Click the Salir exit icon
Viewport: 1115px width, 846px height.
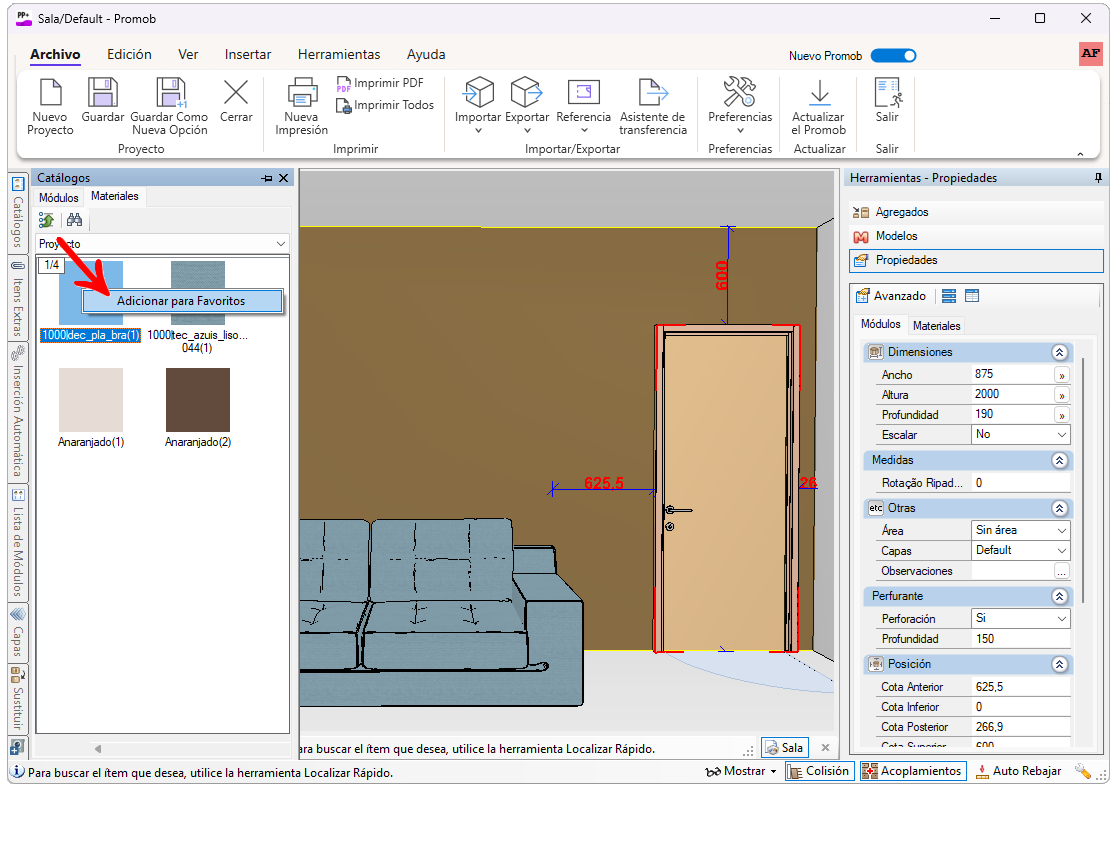pyautogui.click(x=887, y=95)
